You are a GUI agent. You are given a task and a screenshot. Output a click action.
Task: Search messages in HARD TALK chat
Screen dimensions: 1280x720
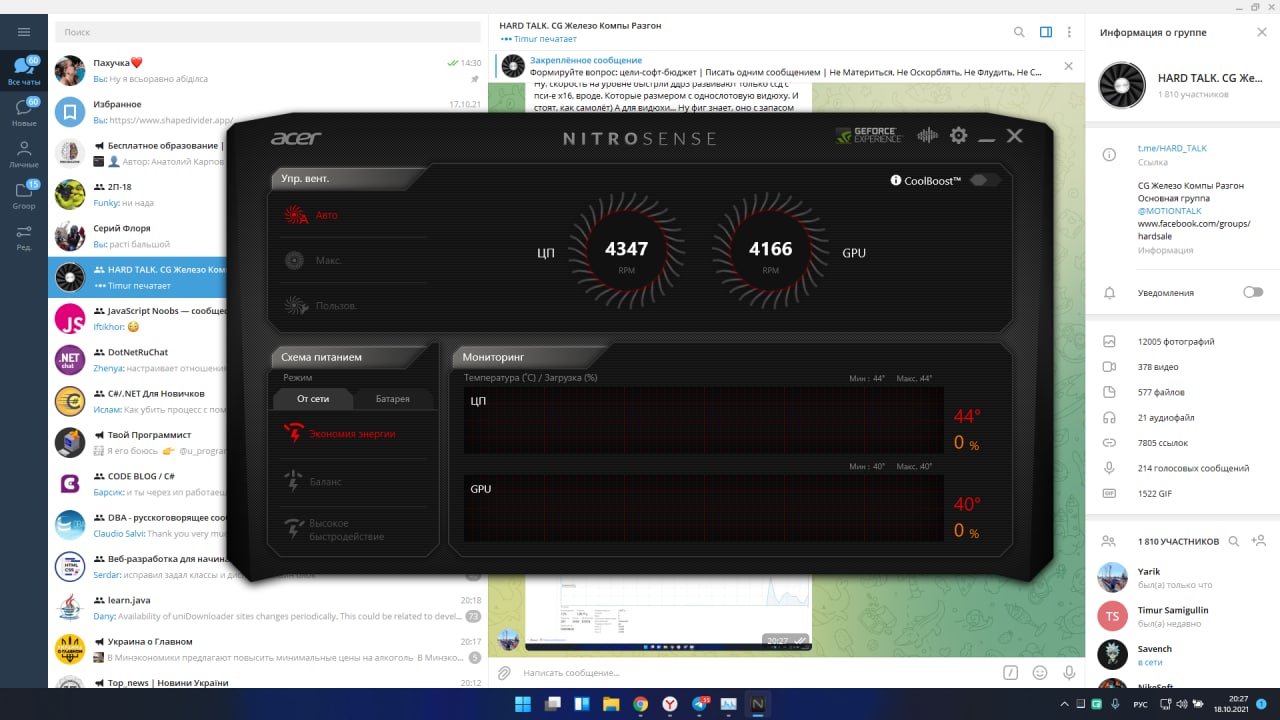(1019, 32)
